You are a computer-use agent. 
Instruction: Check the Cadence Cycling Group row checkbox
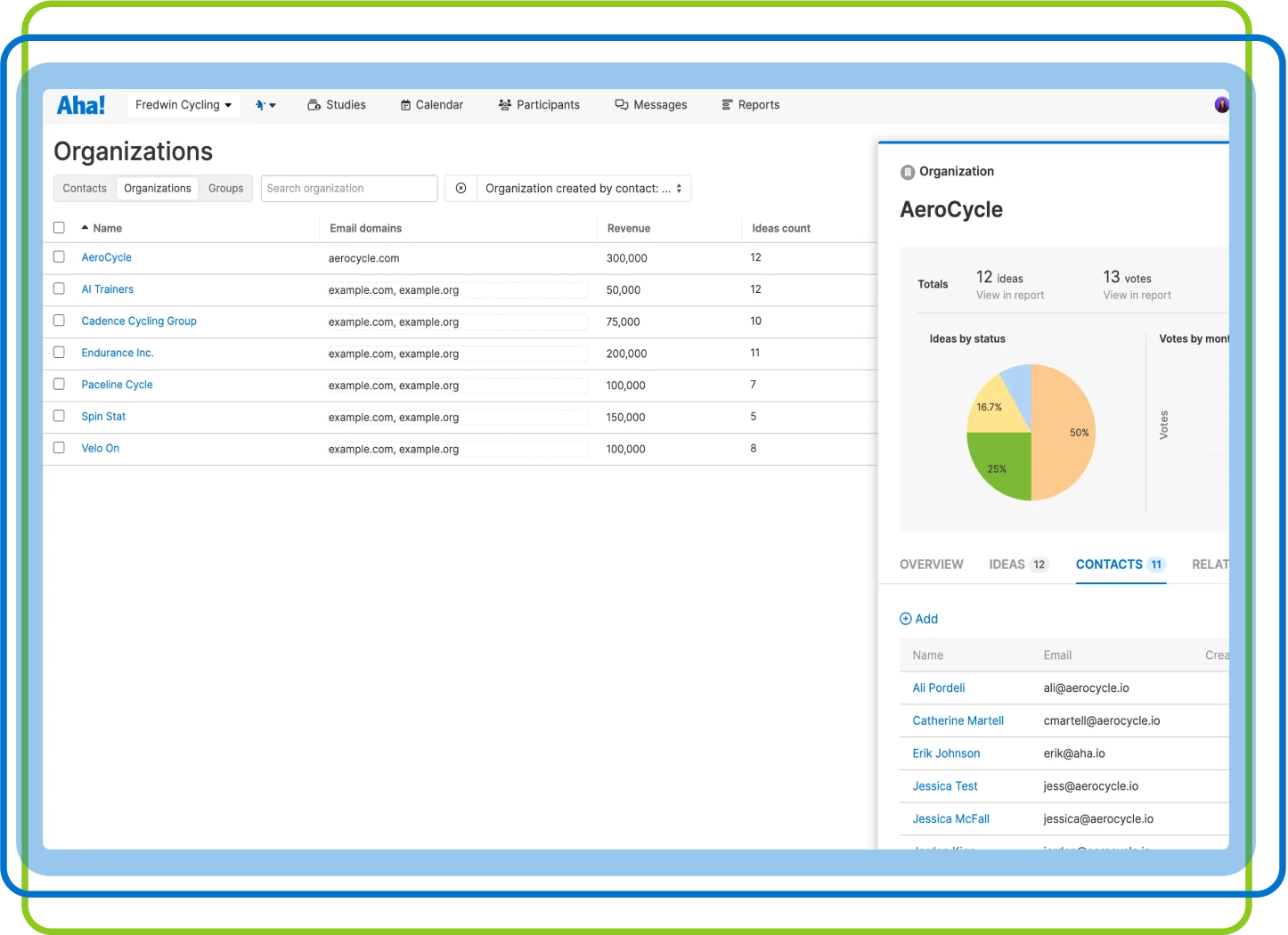[59, 321]
